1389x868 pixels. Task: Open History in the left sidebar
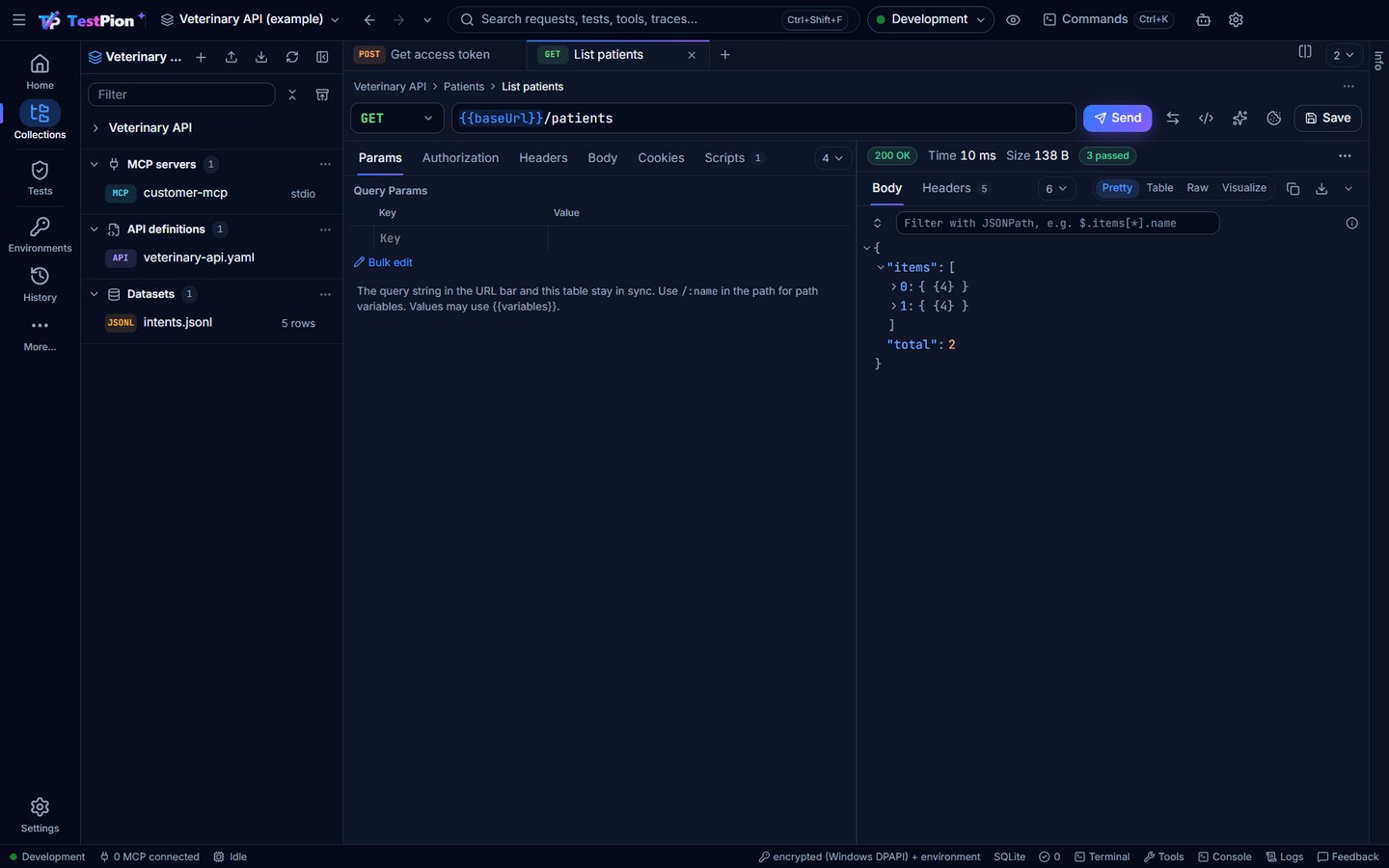tap(40, 285)
